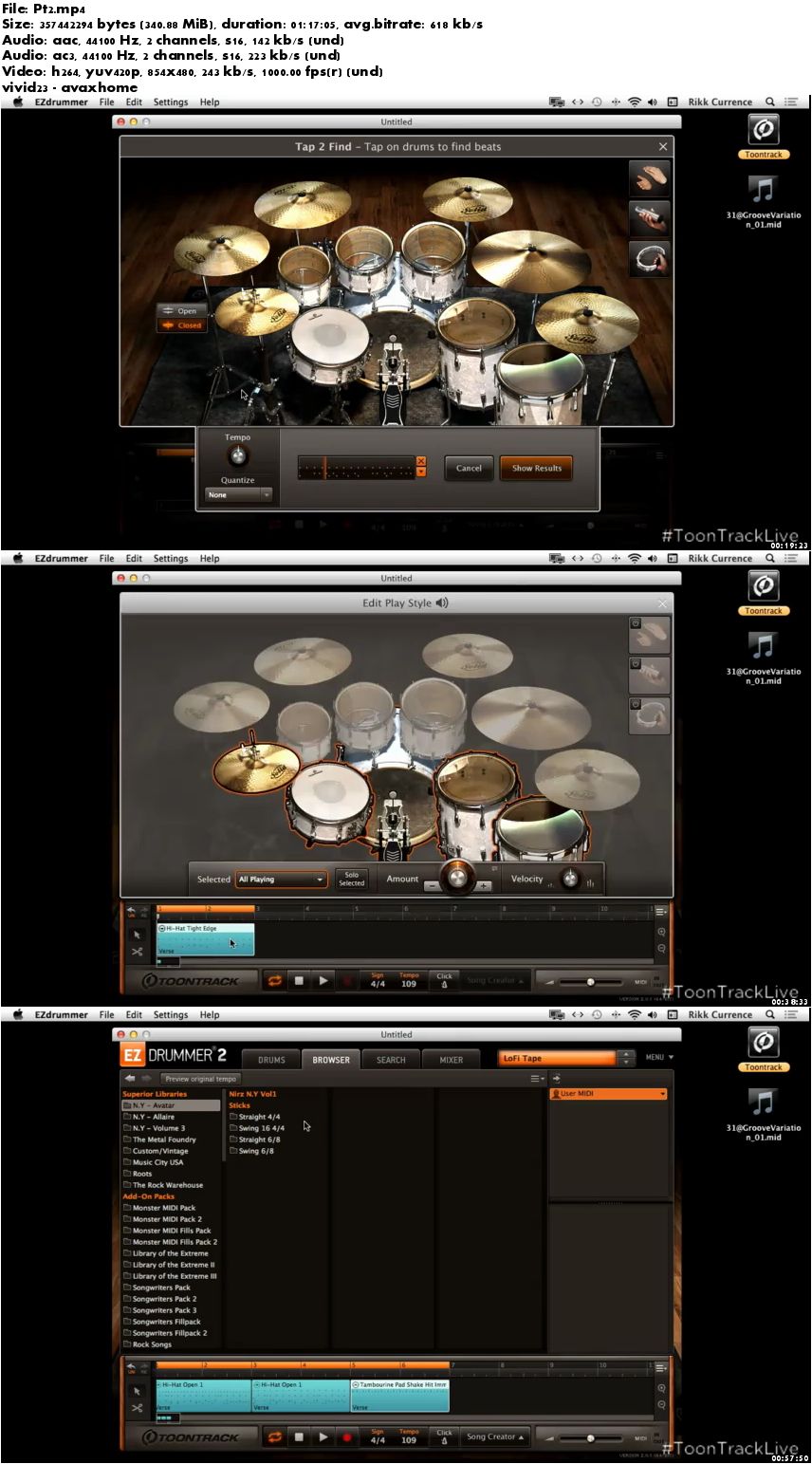This screenshot has height=1464, width=812.
Task: Switch to the MIXER tab
Action: point(452,1060)
